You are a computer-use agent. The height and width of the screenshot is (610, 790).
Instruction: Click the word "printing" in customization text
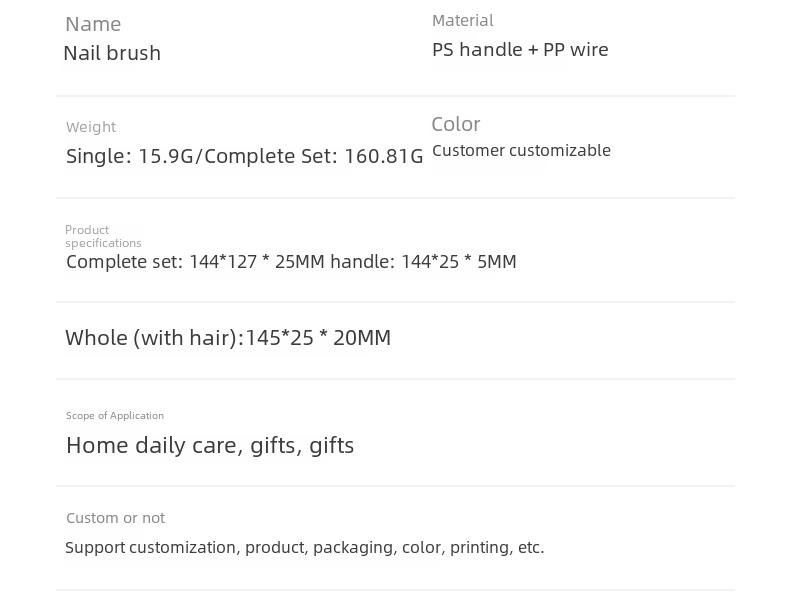point(479,548)
